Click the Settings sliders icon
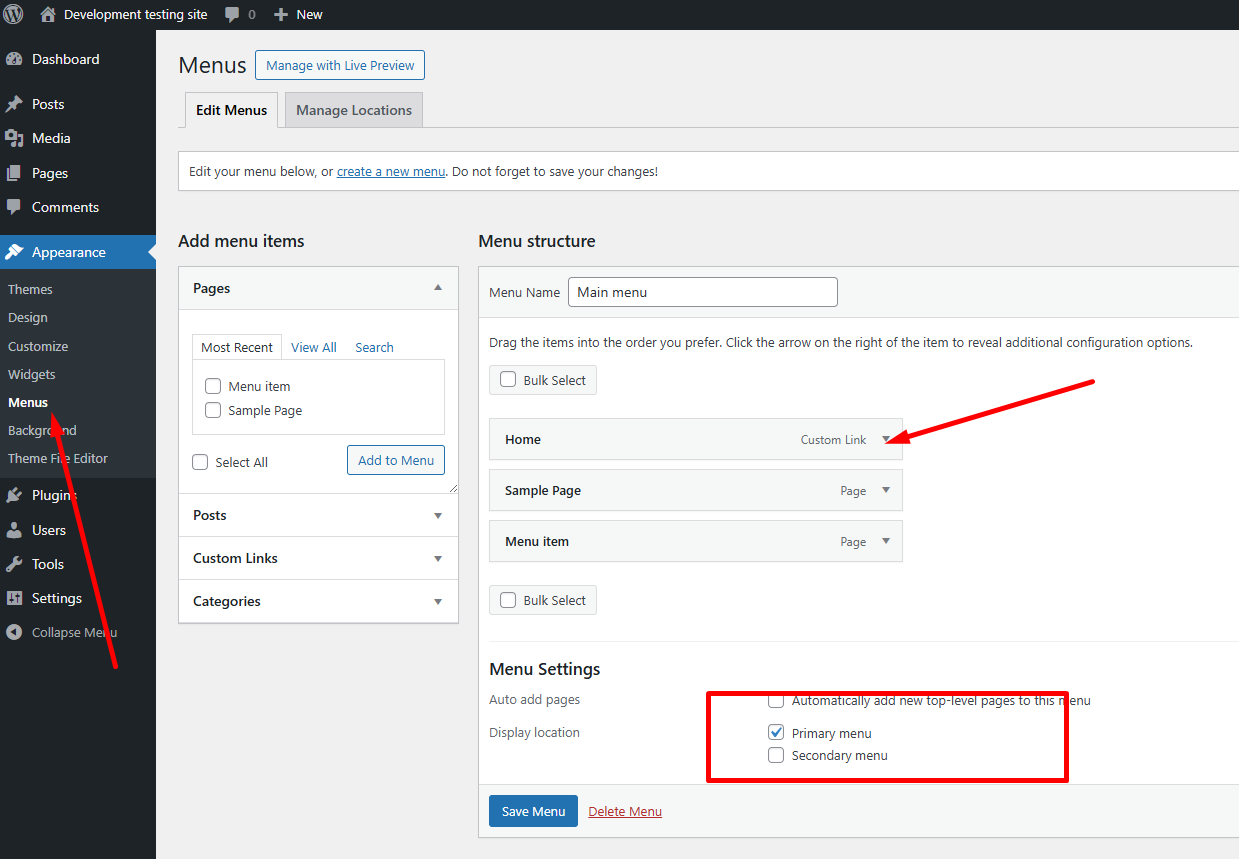This screenshot has width=1239, height=859. pyautogui.click(x=14, y=598)
